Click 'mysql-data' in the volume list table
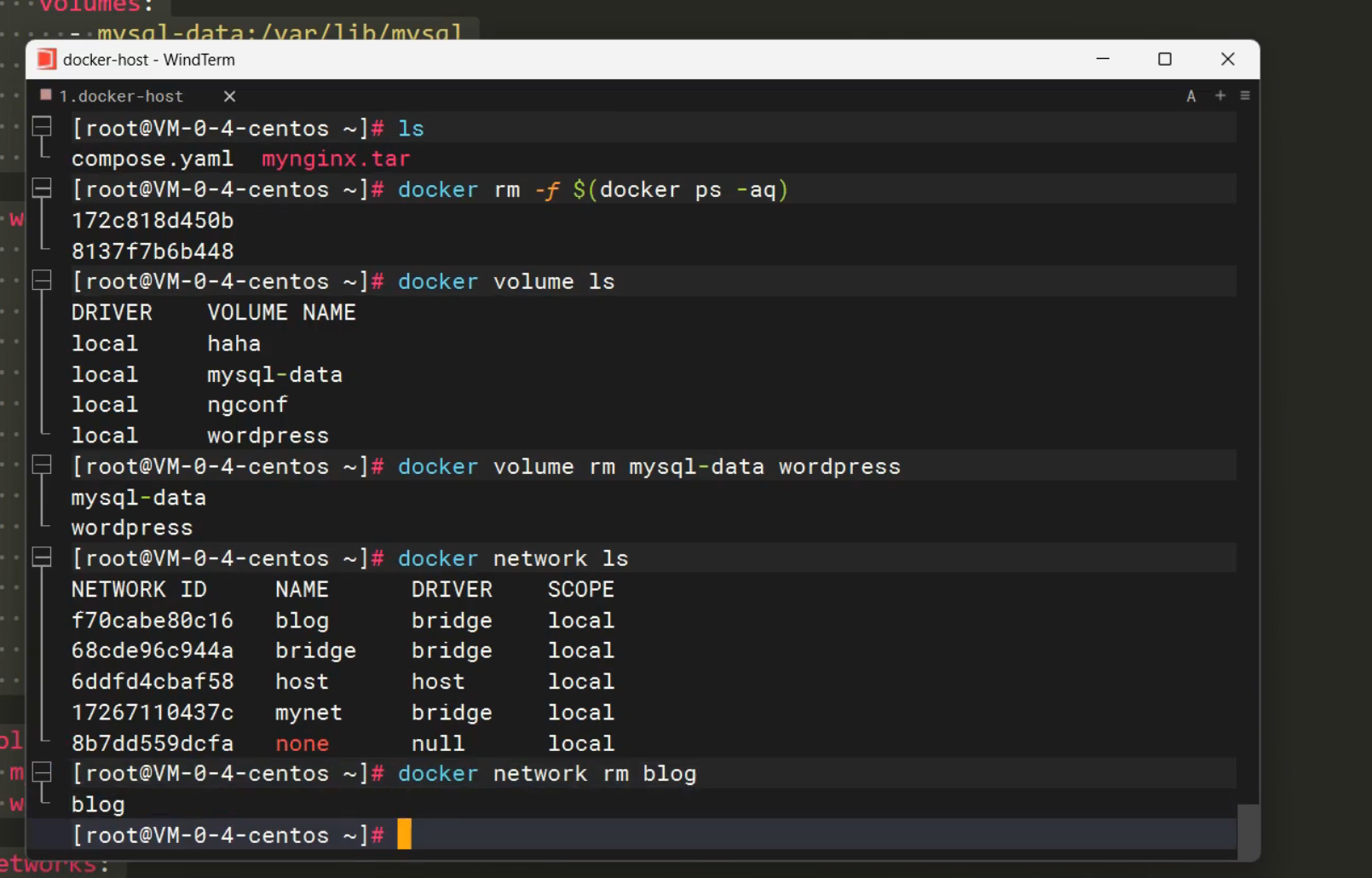Image resolution: width=1372 pixels, height=878 pixels. click(x=274, y=374)
